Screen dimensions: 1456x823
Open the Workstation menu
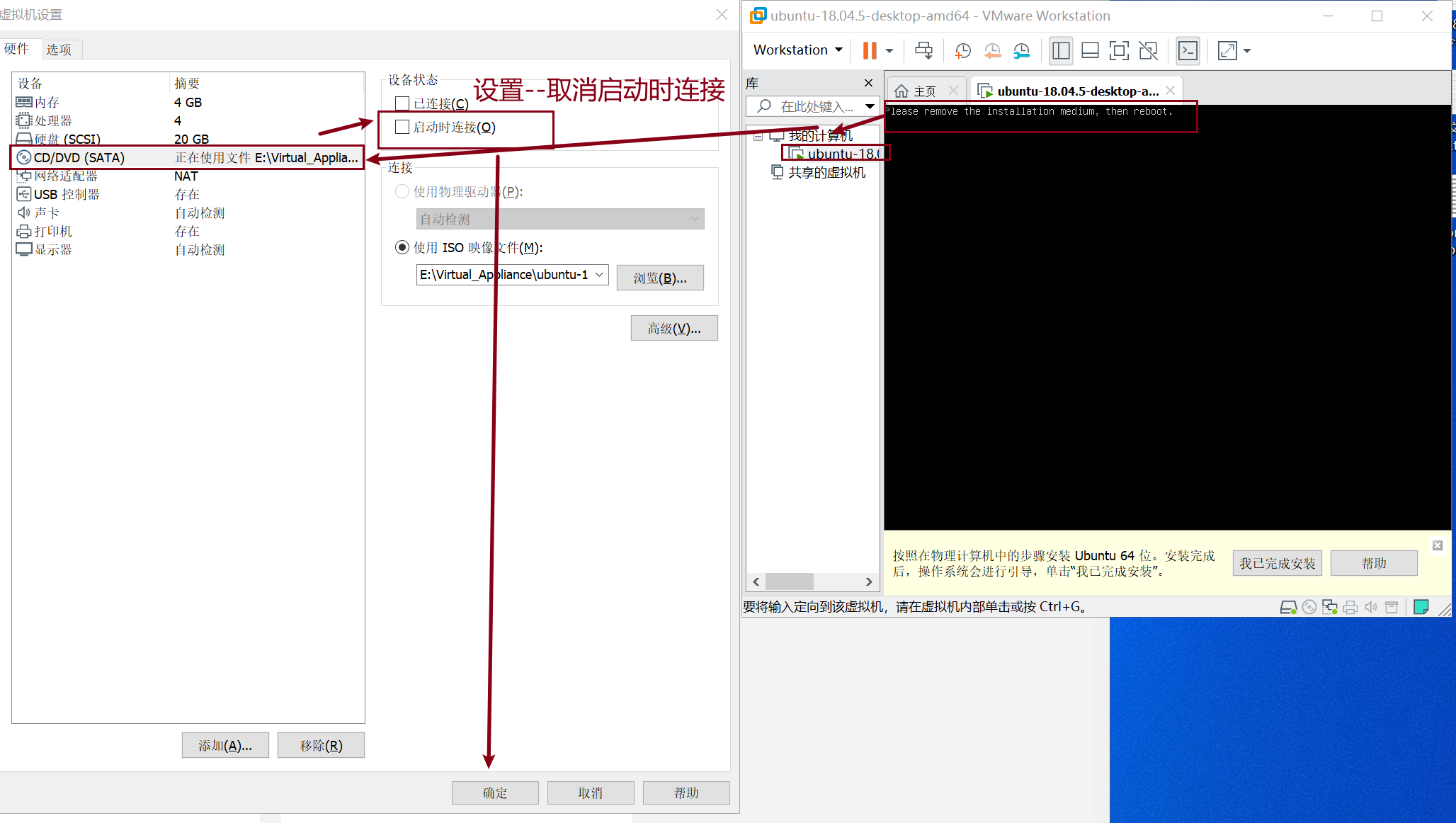[797, 50]
